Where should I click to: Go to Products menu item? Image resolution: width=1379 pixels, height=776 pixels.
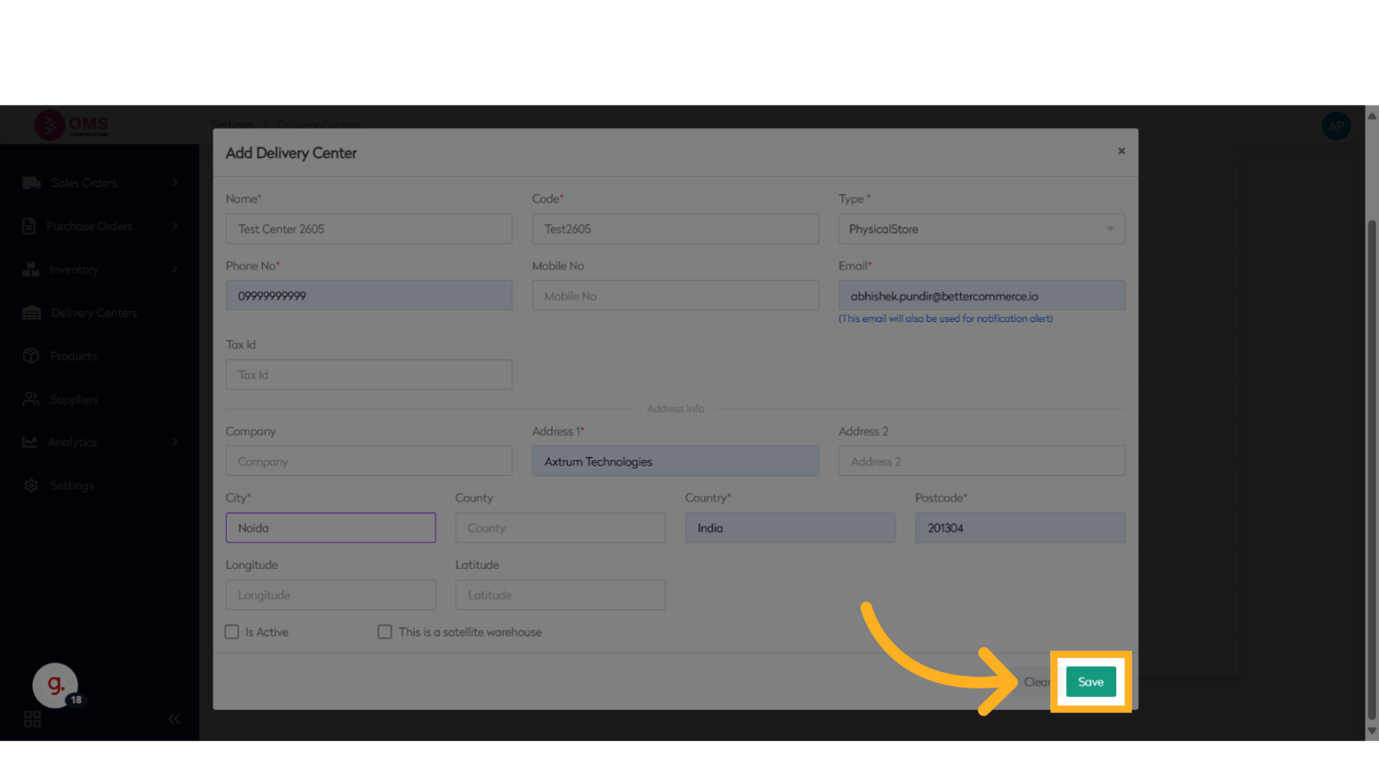pos(74,356)
